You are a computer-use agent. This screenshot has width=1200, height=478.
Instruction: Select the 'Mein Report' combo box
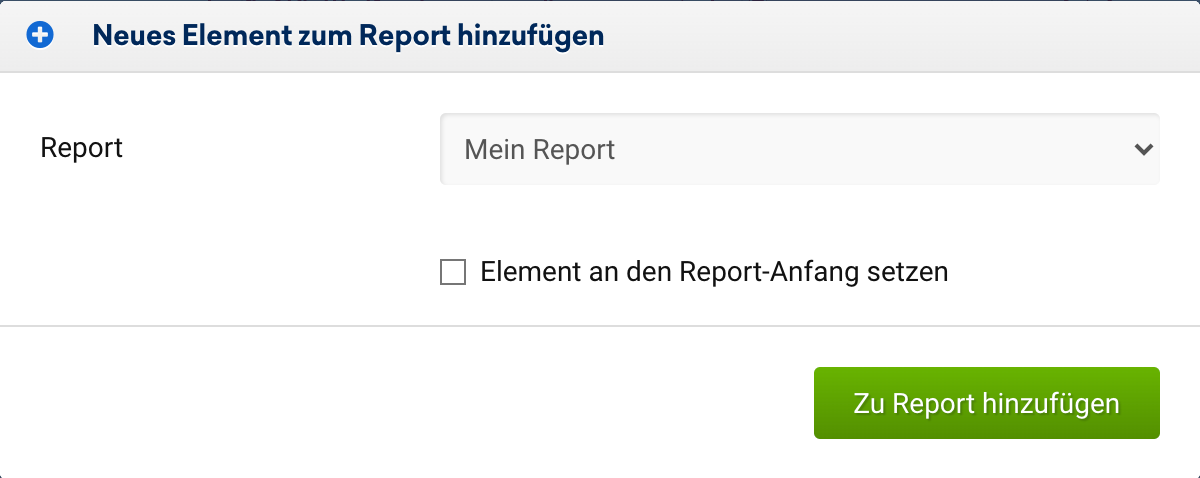[798, 149]
